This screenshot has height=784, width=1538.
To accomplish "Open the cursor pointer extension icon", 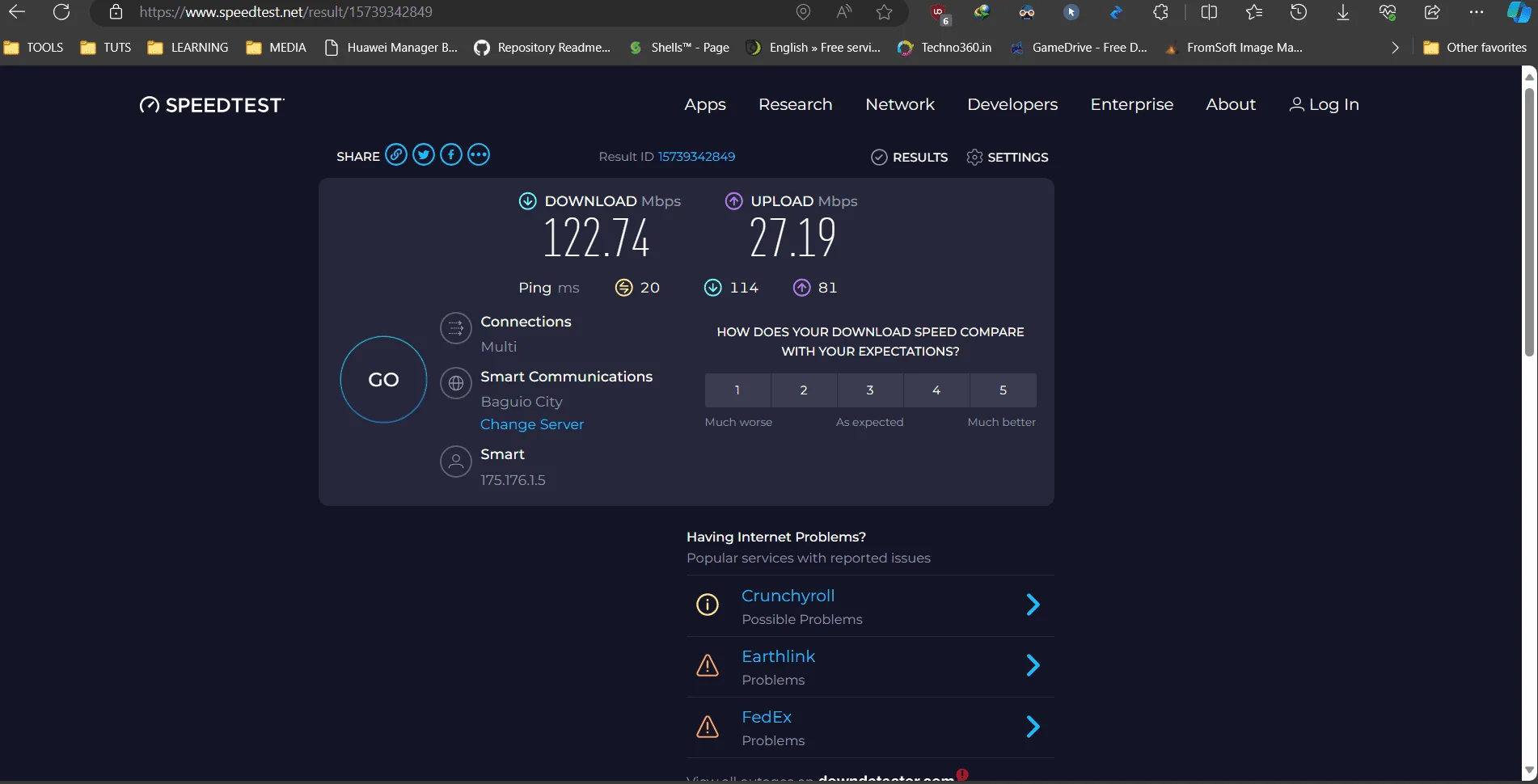I will (x=1071, y=12).
